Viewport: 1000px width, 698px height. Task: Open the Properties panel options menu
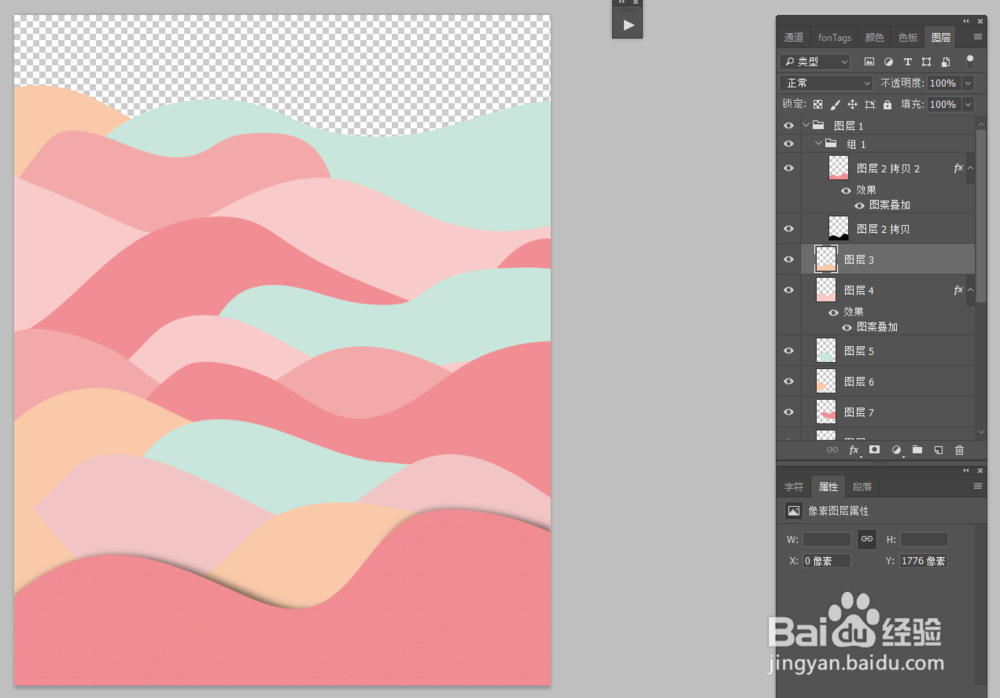pos(978,486)
